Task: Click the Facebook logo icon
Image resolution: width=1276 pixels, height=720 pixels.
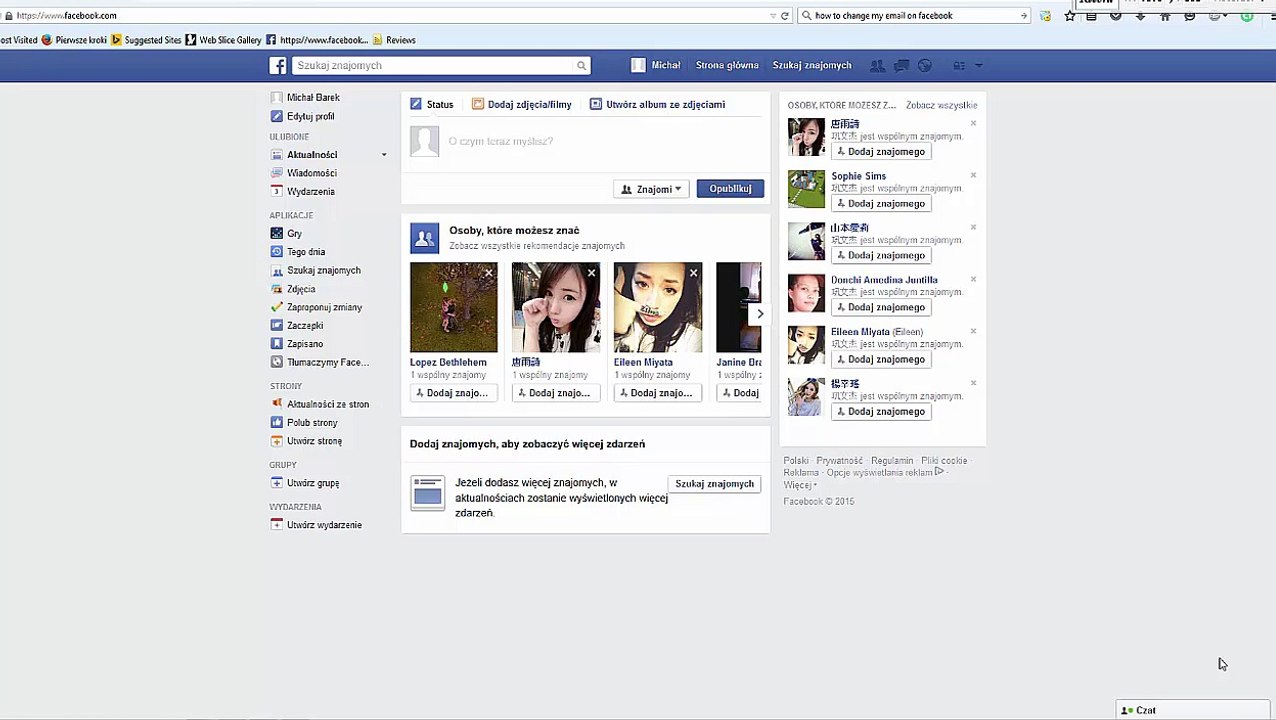Action: [278, 65]
